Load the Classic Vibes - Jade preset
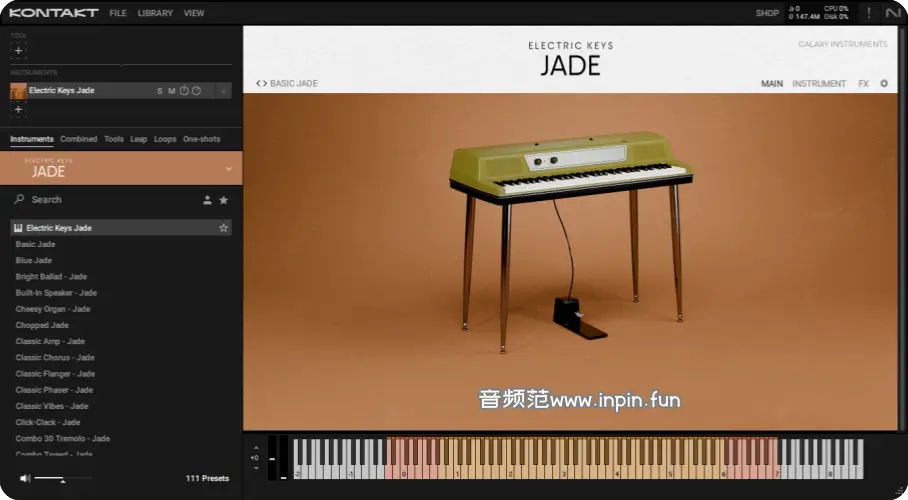Image resolution: width=908 pixels, height=500 pixels. click(52, 406)
